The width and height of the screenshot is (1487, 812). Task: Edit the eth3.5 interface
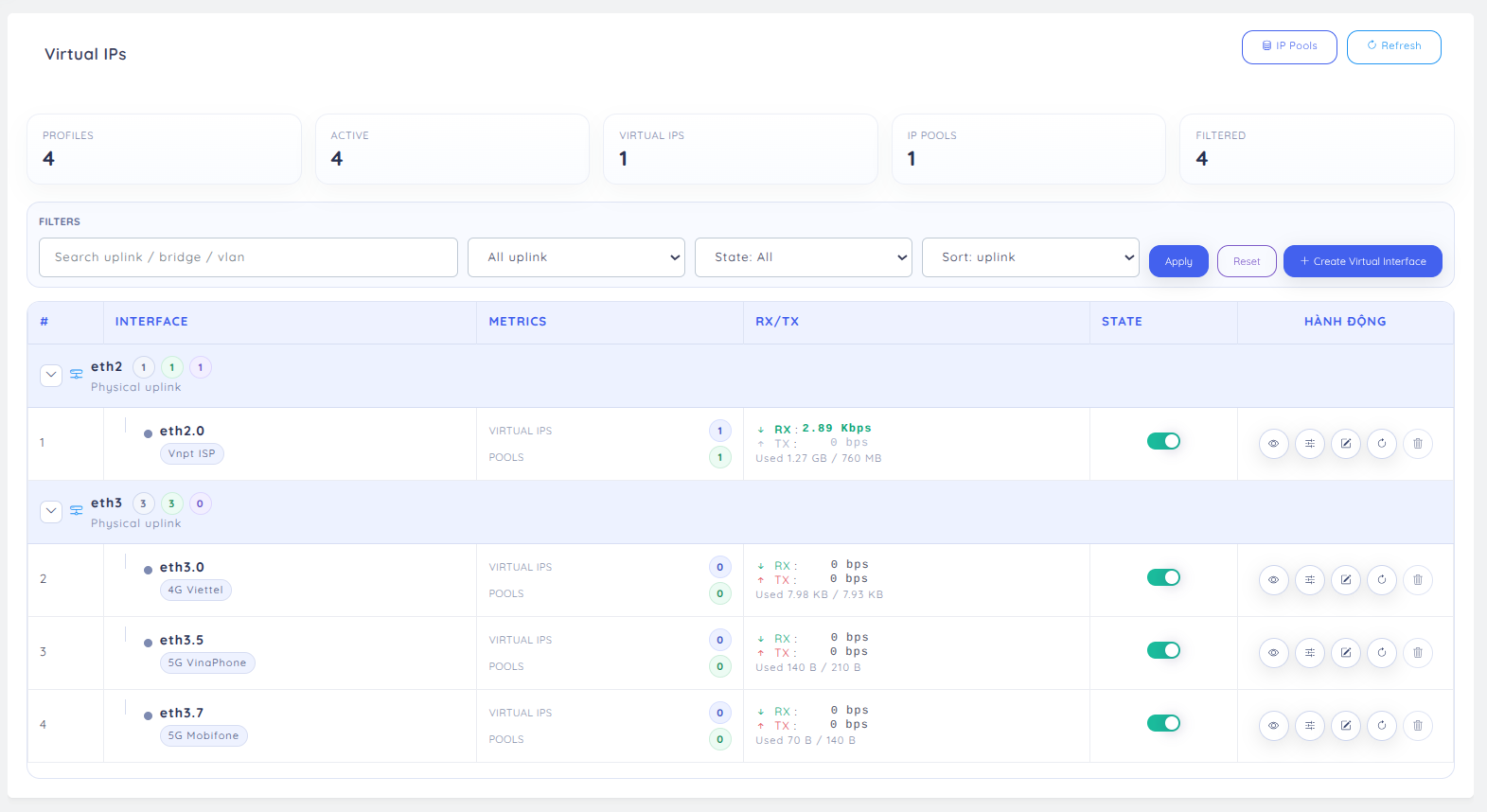pyautogui.click(x=1345, y=652)
